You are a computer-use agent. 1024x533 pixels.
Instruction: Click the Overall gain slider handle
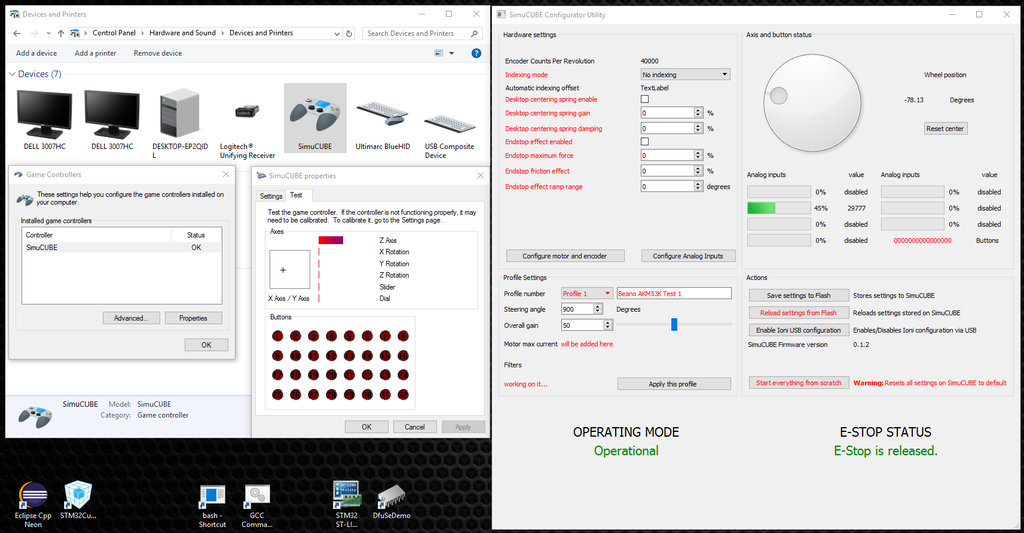pyautogui.click(x=674, y=324)
